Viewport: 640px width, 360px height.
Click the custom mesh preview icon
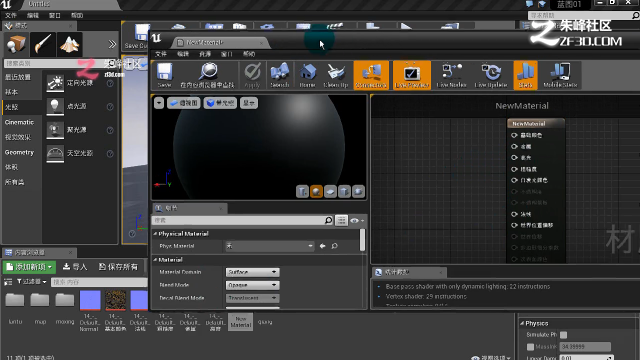(x=358, y=191)
